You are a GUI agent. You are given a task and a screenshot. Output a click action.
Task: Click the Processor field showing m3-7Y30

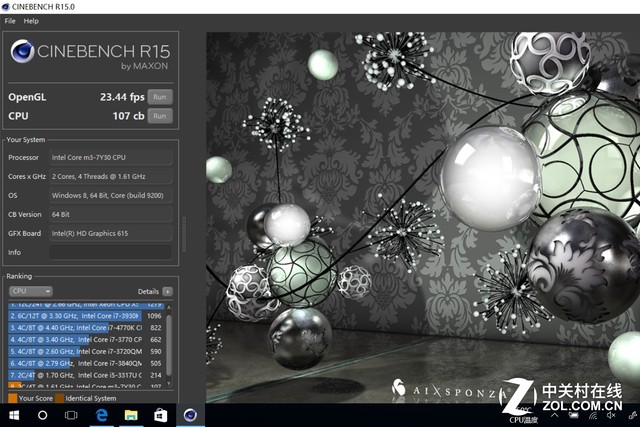pyautogui.click(x=111, y=157)
